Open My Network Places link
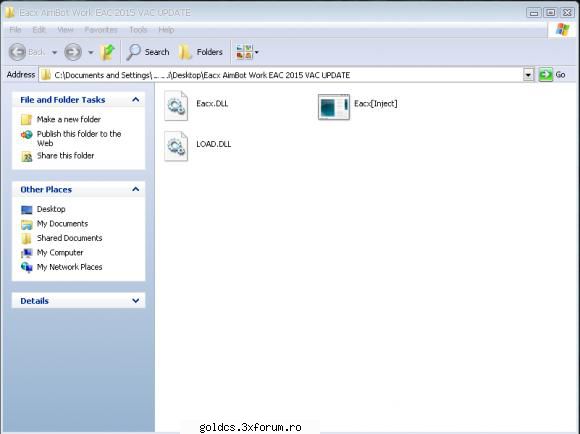 [x=70, y=267]
